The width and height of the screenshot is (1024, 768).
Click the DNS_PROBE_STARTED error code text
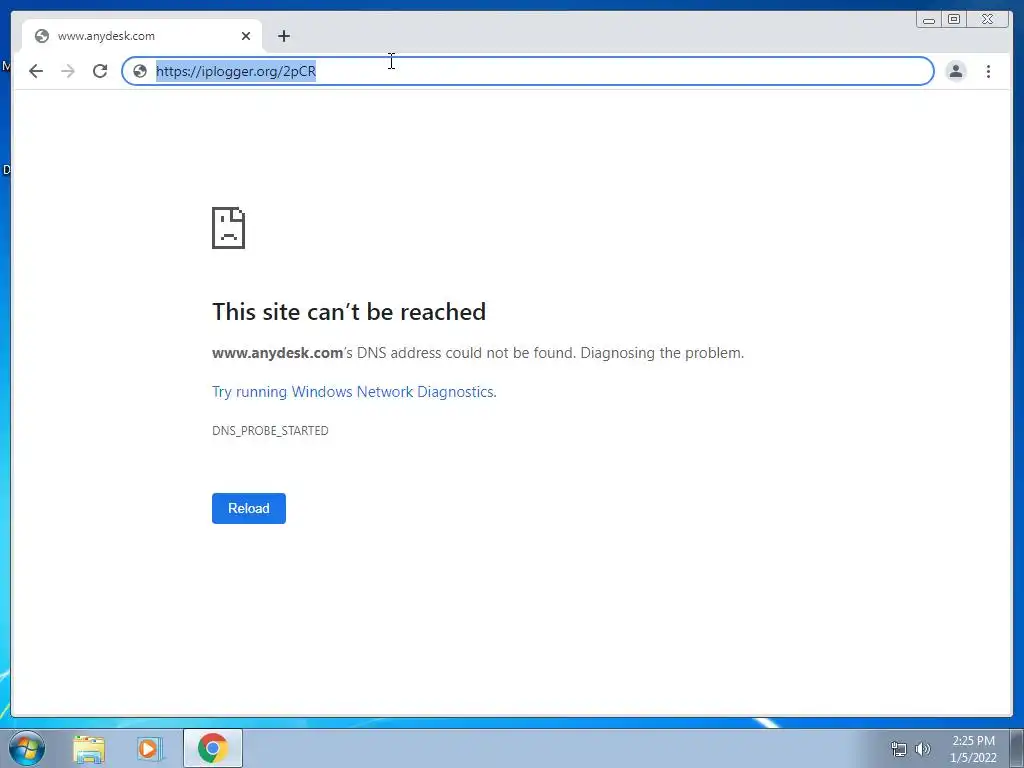click(270, 431)
